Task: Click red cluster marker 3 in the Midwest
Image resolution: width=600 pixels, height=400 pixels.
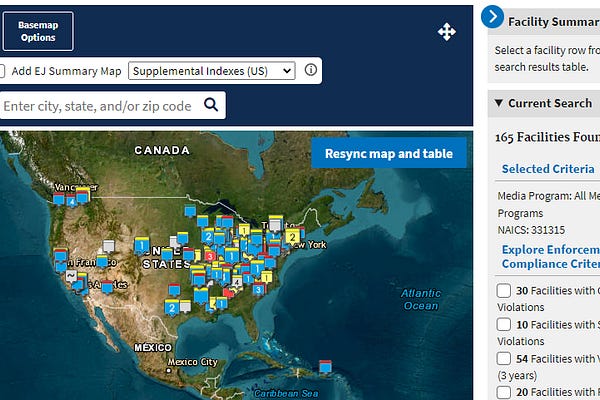Action: (209, 256)
